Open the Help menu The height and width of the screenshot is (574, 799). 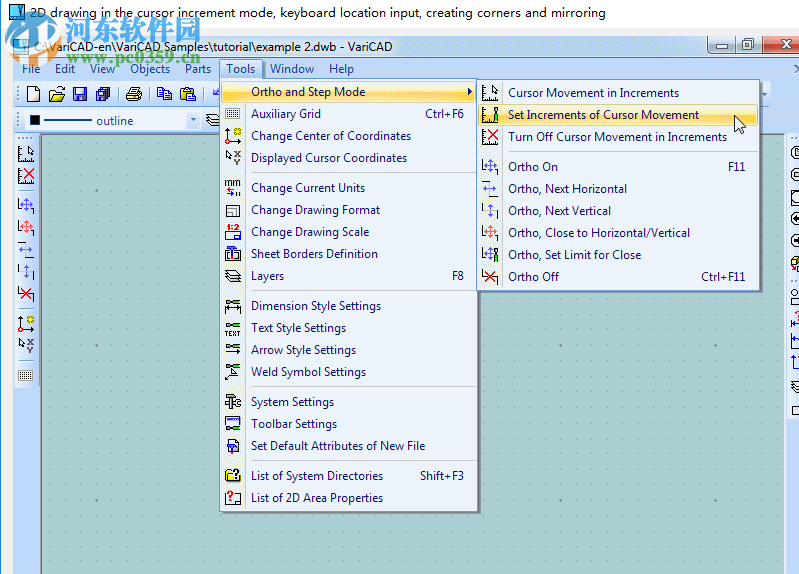tap(341, 69)
